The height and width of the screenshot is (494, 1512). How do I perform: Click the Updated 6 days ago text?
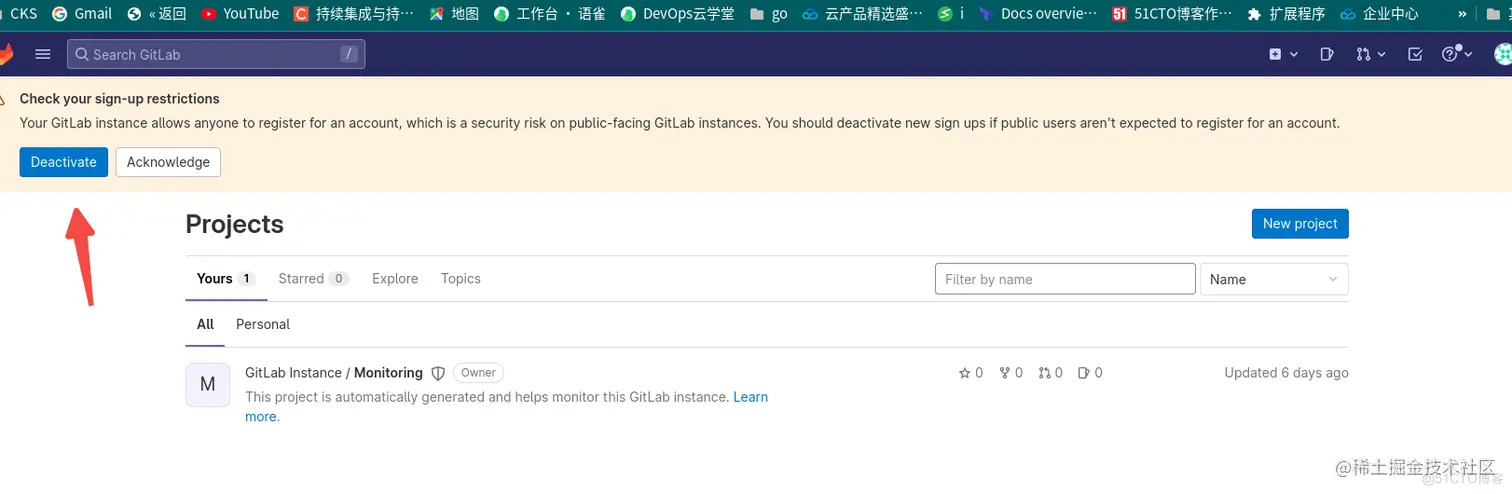(1286, 373)
